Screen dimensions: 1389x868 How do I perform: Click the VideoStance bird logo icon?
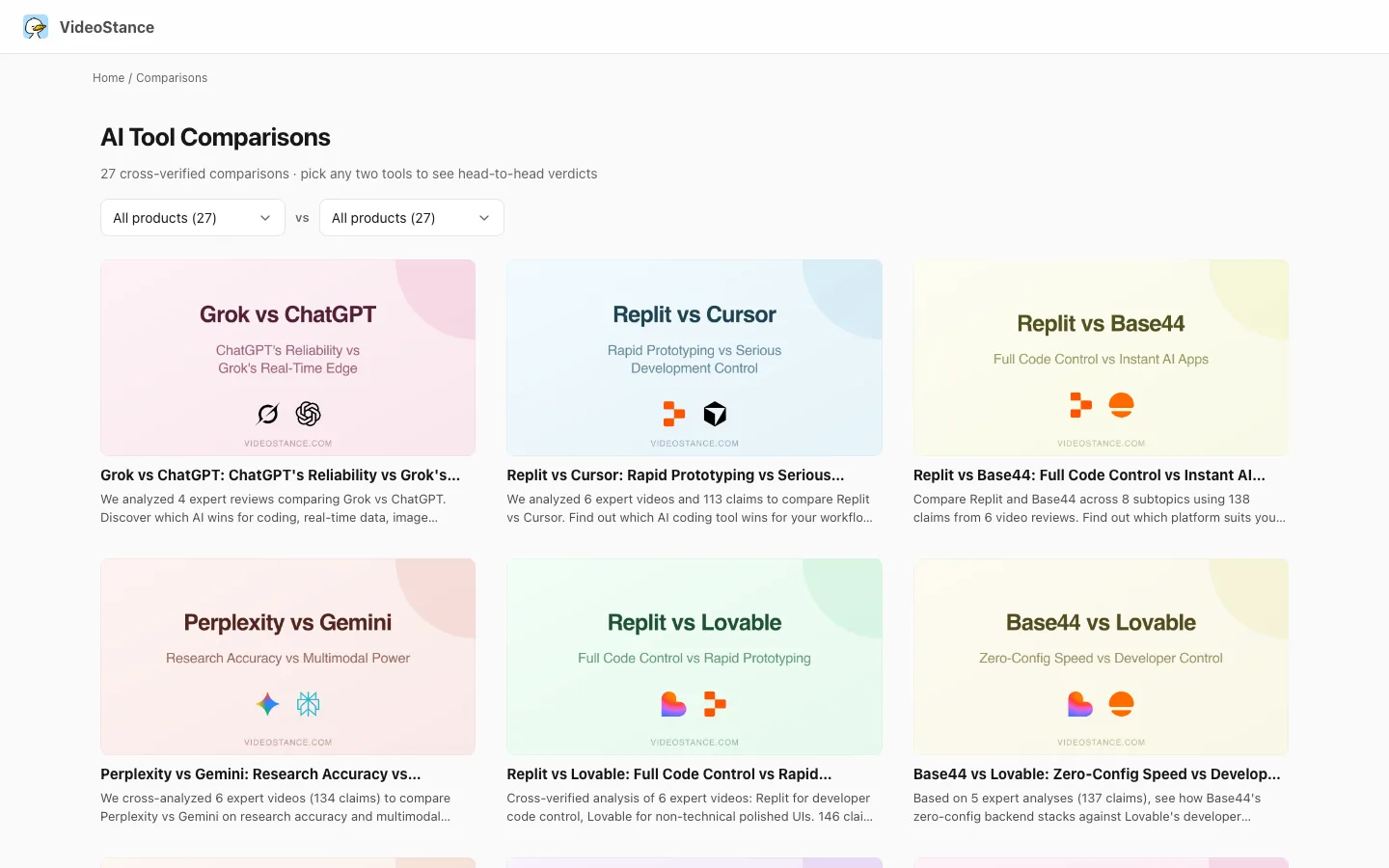(36, 27)
